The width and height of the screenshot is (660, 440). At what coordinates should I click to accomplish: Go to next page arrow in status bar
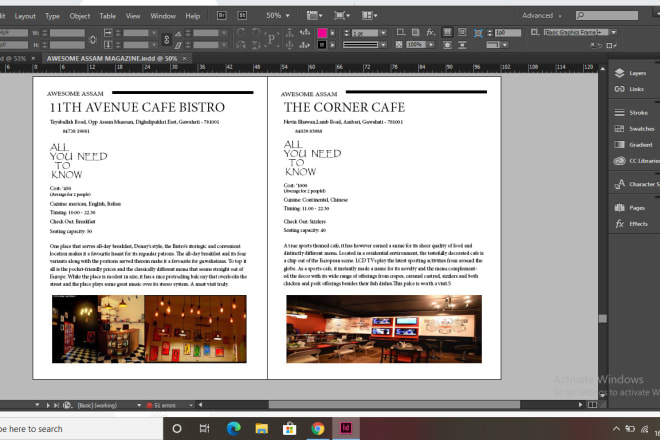point(48,405)
